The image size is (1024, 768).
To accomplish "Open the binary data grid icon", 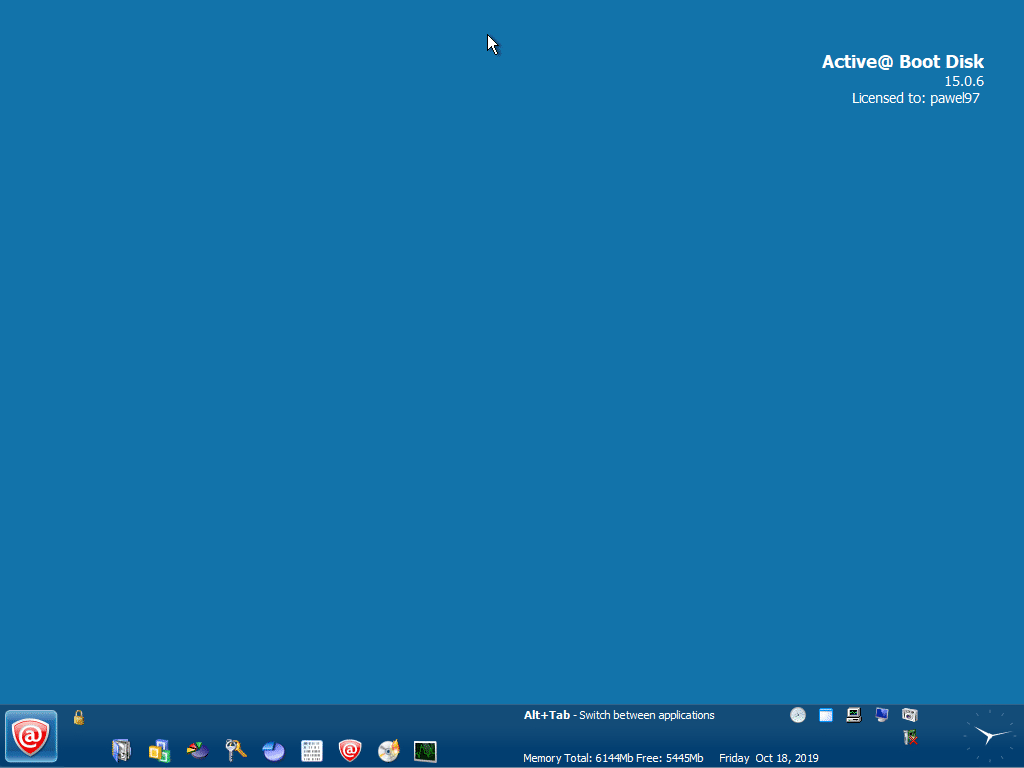I will (x=312, y=750).
